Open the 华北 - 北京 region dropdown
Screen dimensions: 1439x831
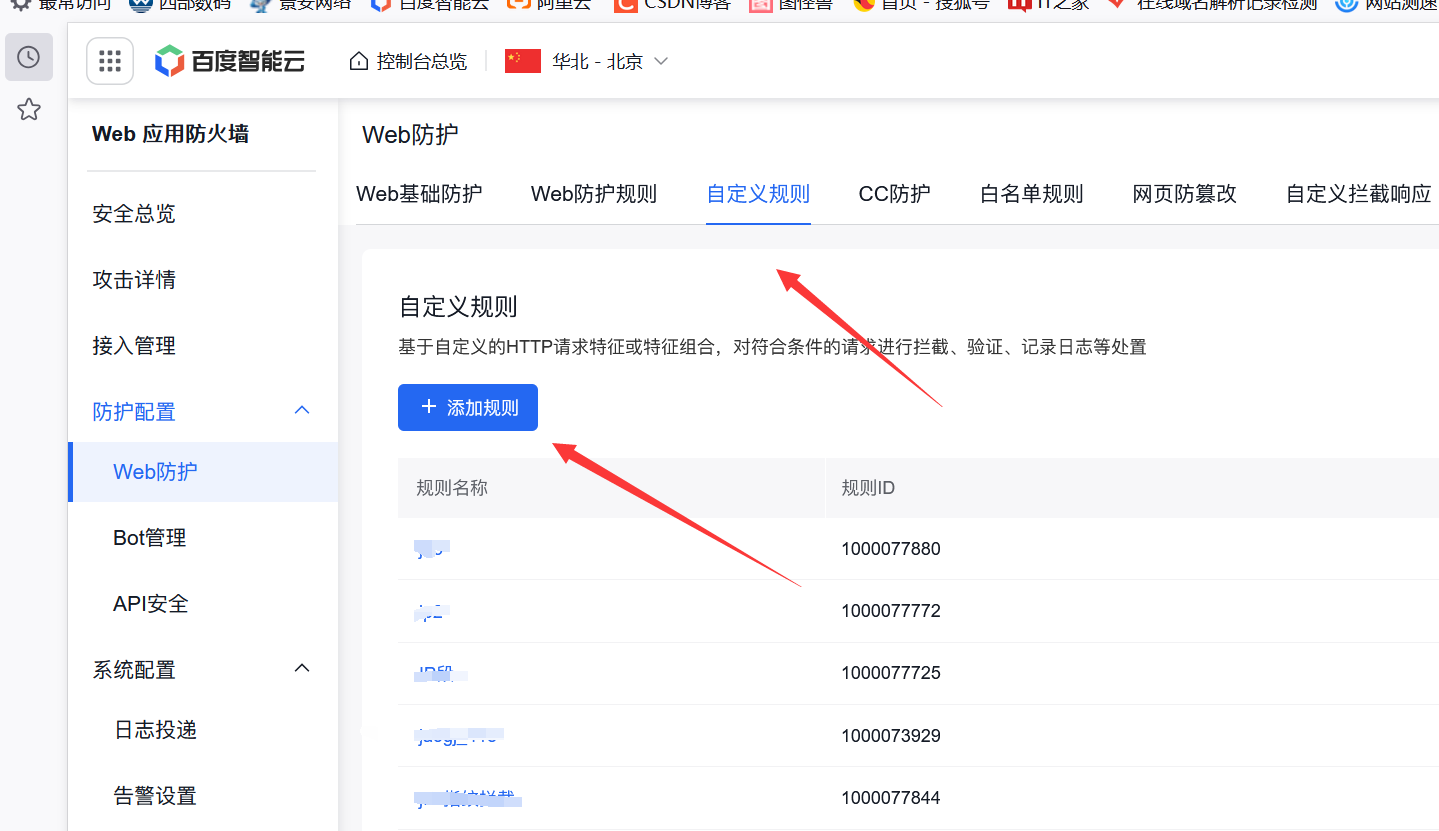[x=610, y=62]
